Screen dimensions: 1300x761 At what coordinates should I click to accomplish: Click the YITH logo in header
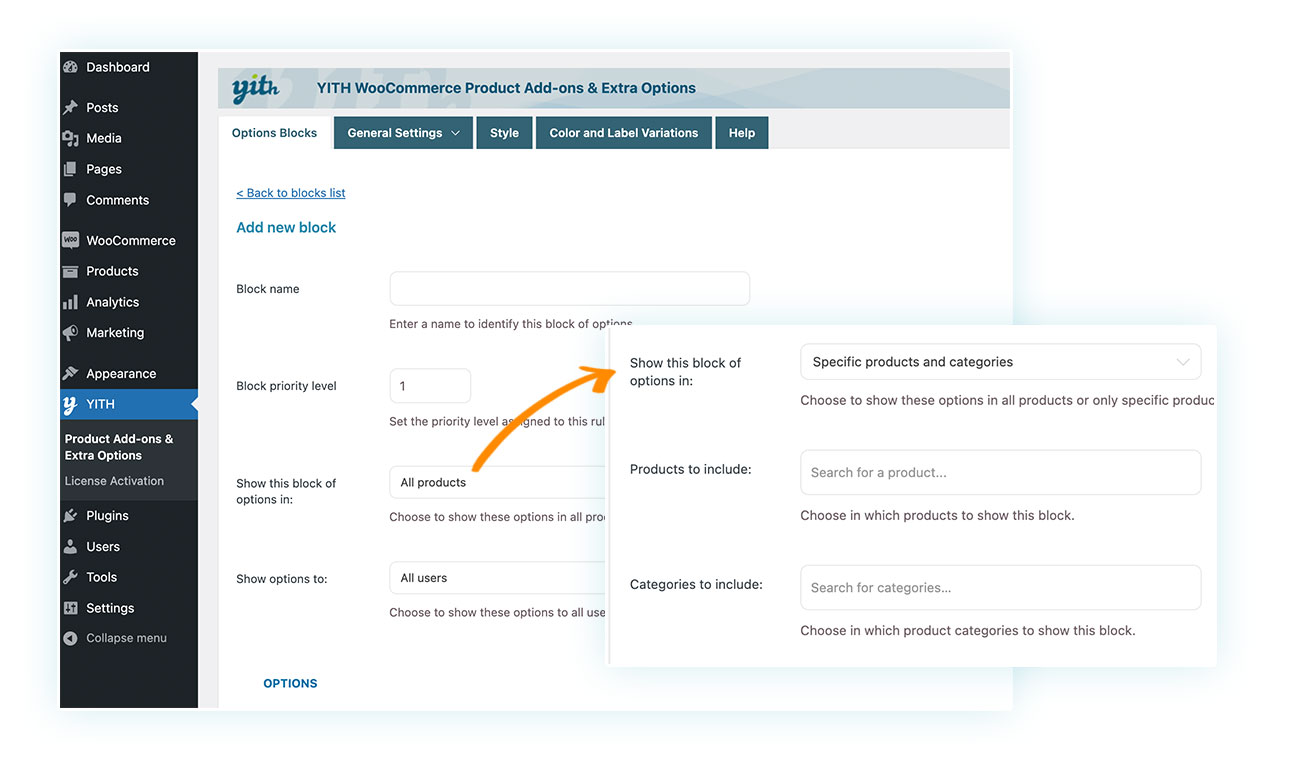coord(255,88)
